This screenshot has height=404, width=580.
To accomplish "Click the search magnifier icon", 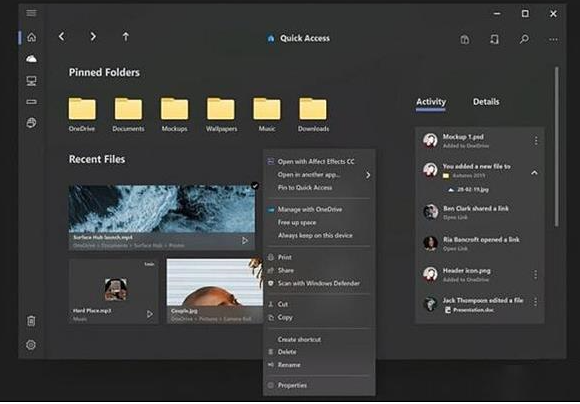I will [x=524, y=39].
